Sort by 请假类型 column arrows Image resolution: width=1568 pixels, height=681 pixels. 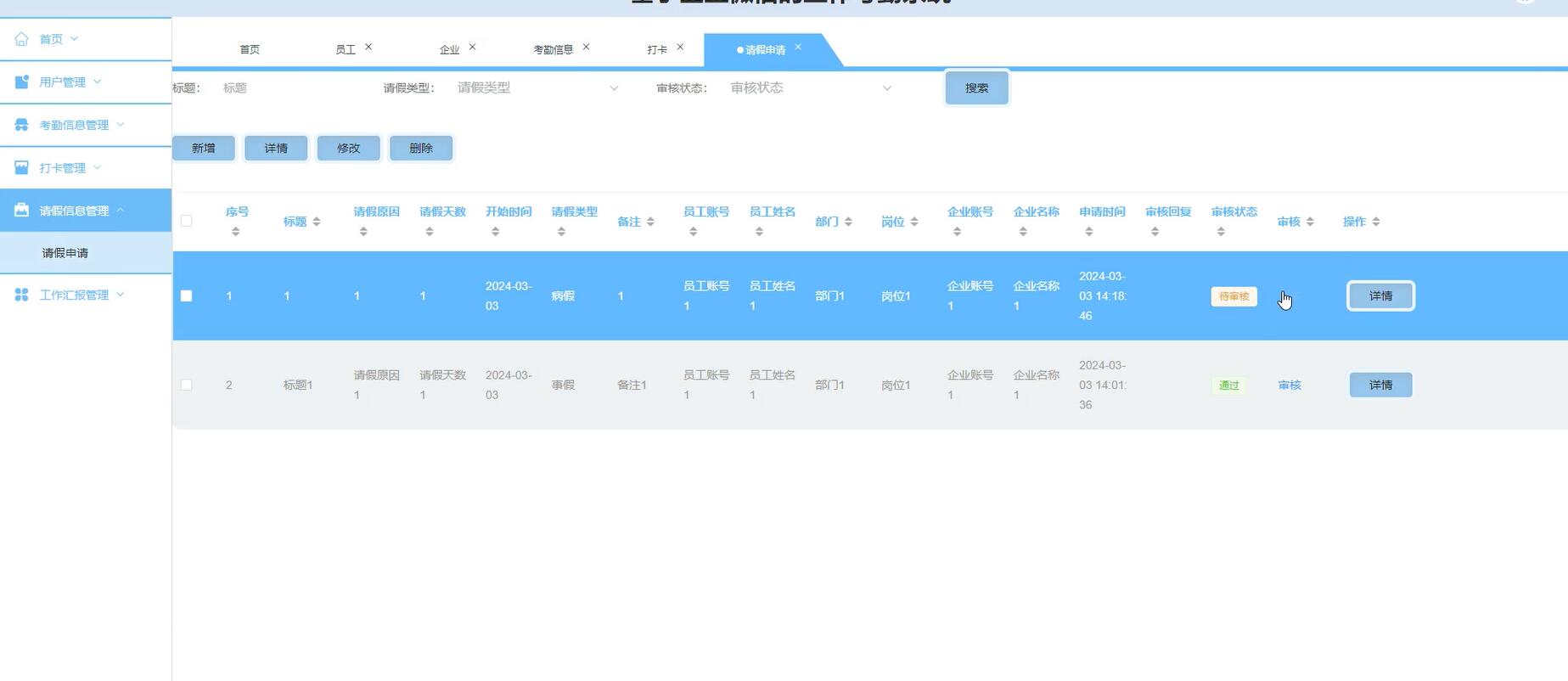[561, 232]
